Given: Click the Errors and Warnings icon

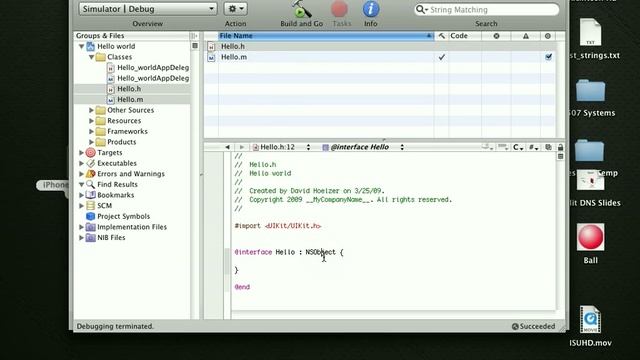Looking at the screenshot, I should 91,174.
